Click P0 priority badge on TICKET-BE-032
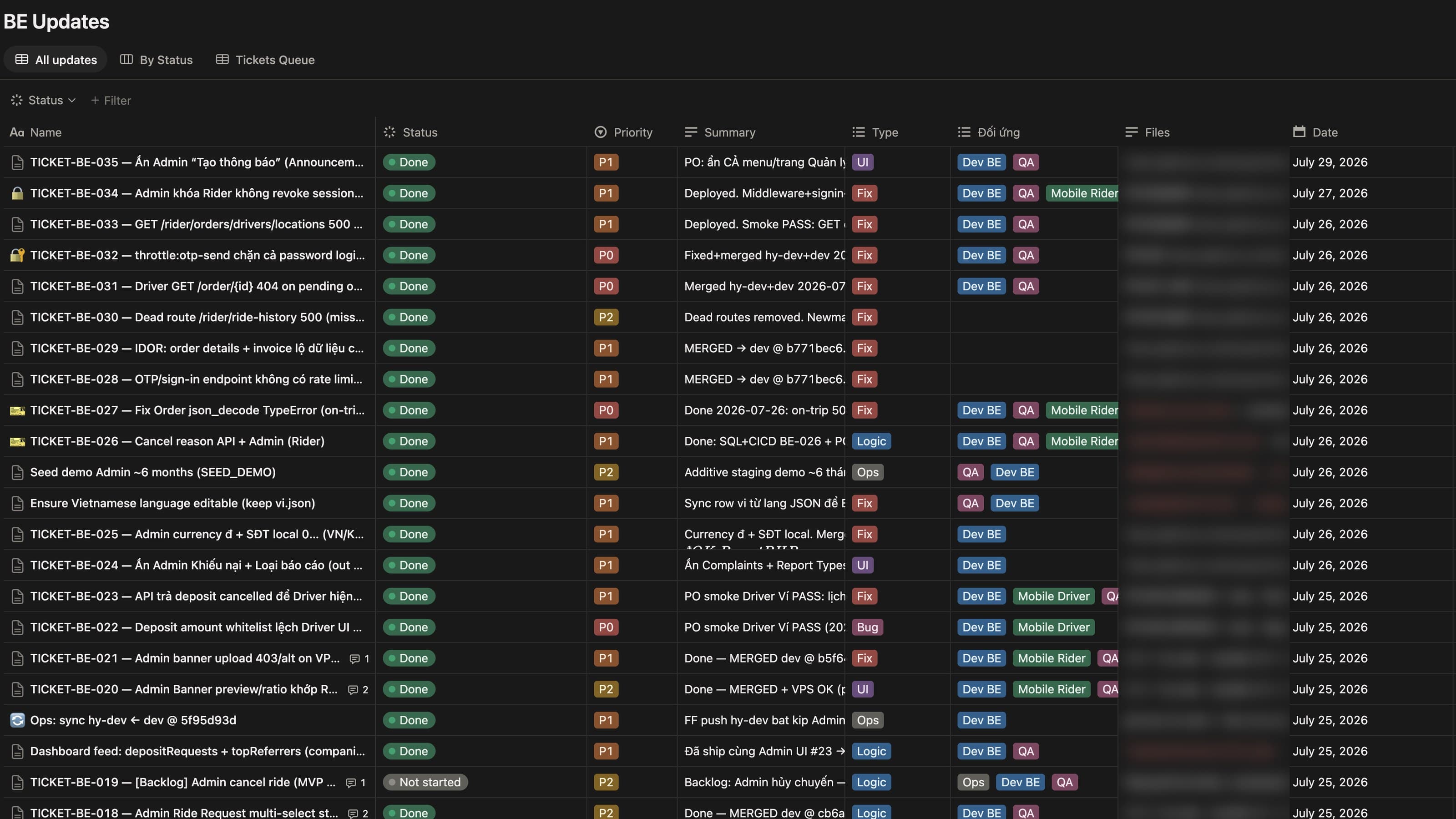 click(x=606, y=255)
